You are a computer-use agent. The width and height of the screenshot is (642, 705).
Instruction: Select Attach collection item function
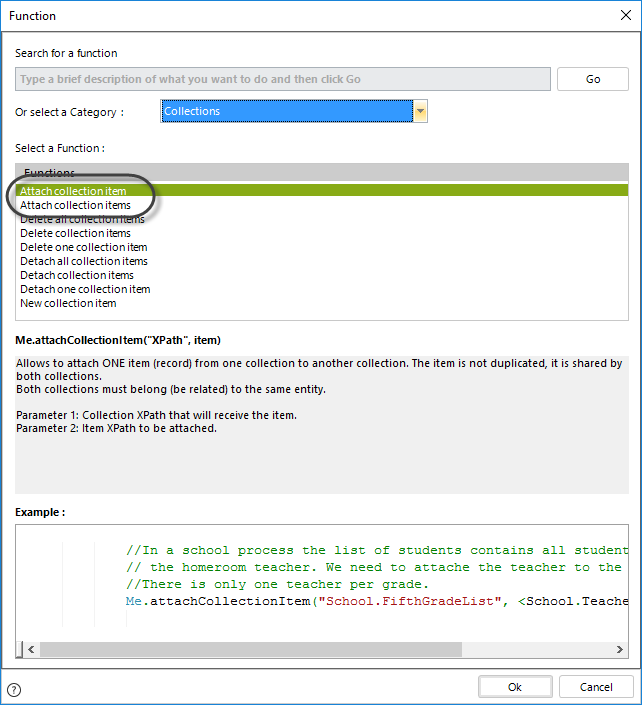pos(73,191)
